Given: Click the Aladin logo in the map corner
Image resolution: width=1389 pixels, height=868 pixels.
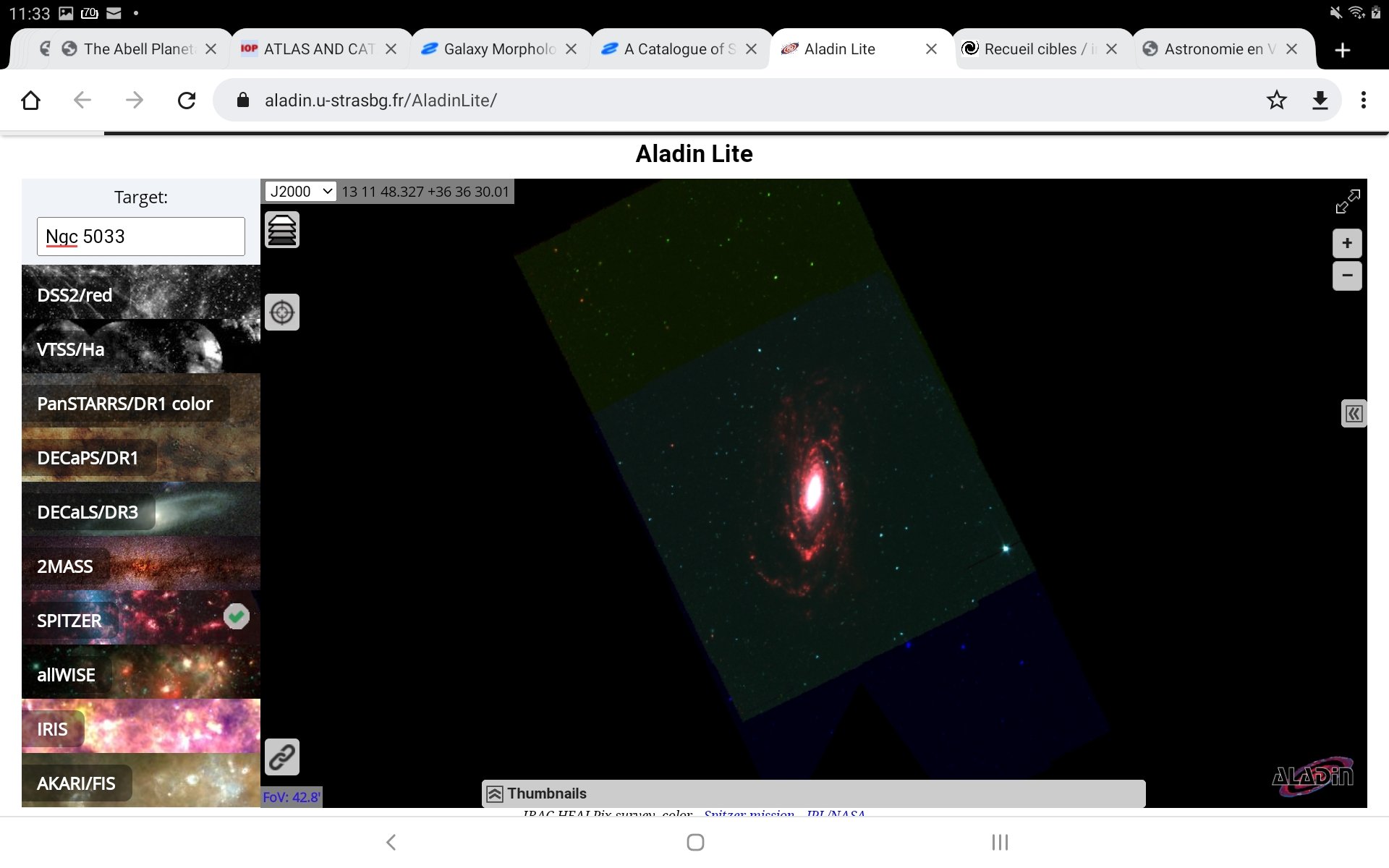Looking at the screenshot, I should tap(1312, 776).
